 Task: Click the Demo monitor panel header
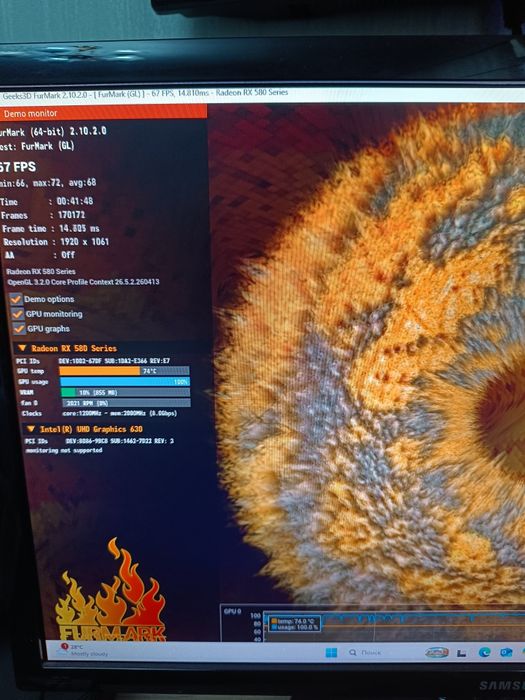pos(104,113)
